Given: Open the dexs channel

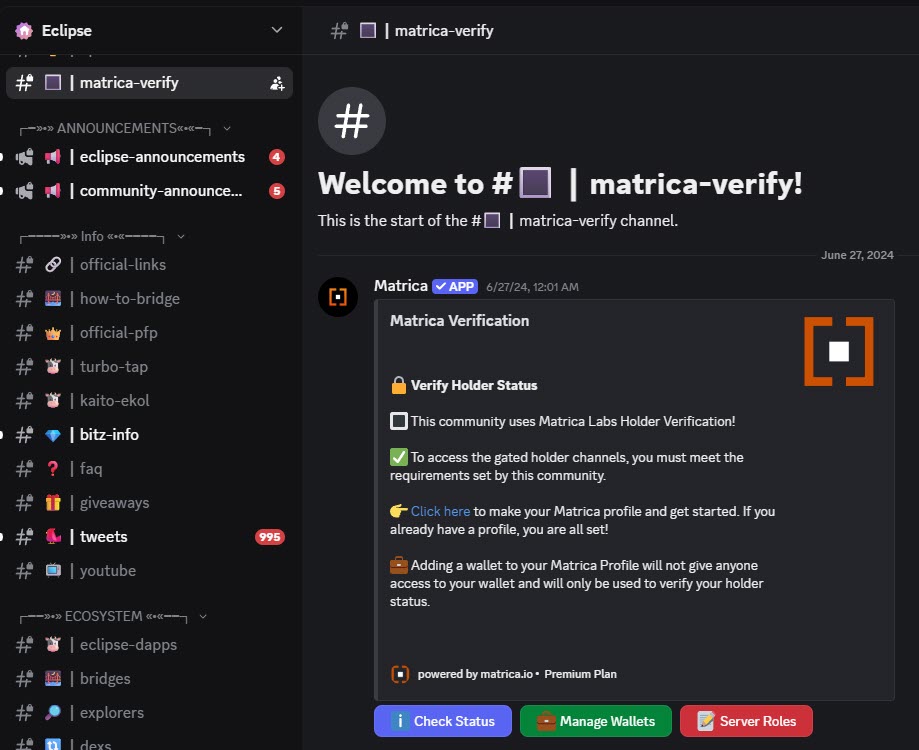Looking at the screenshot, I should [x=149, y=743].
